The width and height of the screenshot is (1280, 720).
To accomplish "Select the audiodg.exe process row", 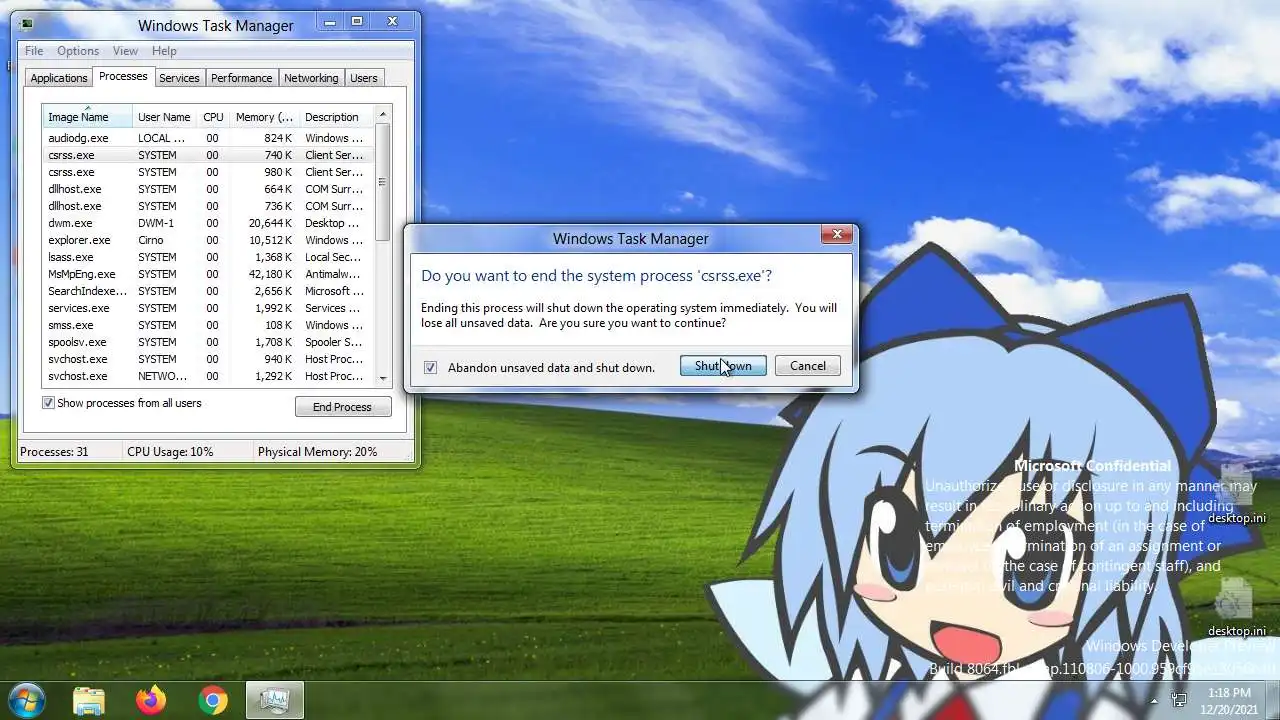I will [208, 138].
